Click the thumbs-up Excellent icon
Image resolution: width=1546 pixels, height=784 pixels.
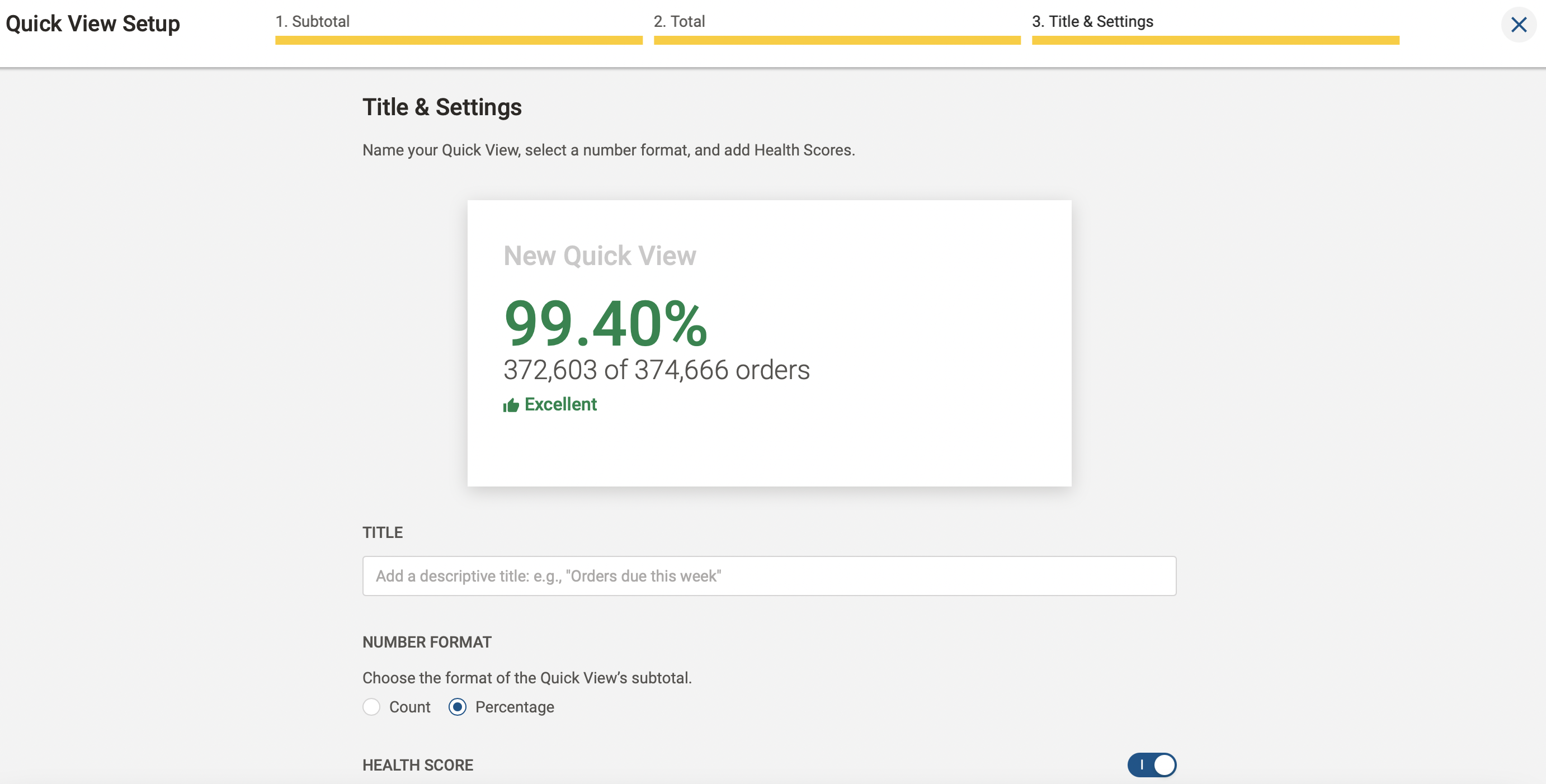click(x=511, y=405)
